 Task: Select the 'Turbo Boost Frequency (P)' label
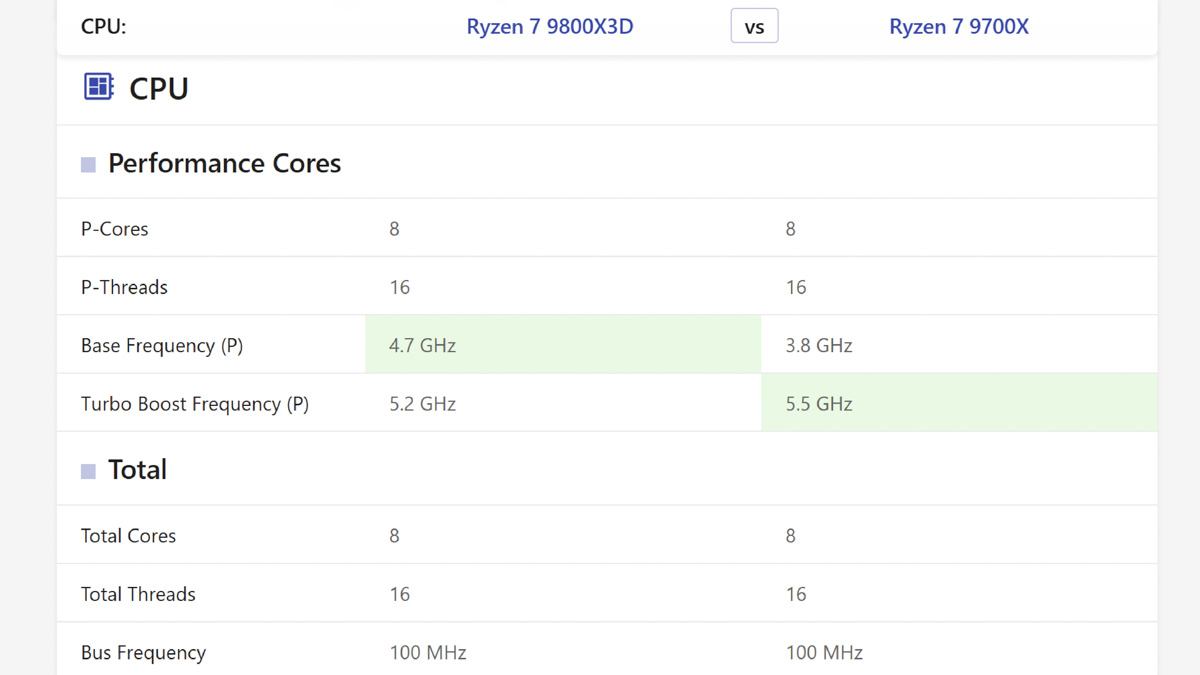[195, 404]
